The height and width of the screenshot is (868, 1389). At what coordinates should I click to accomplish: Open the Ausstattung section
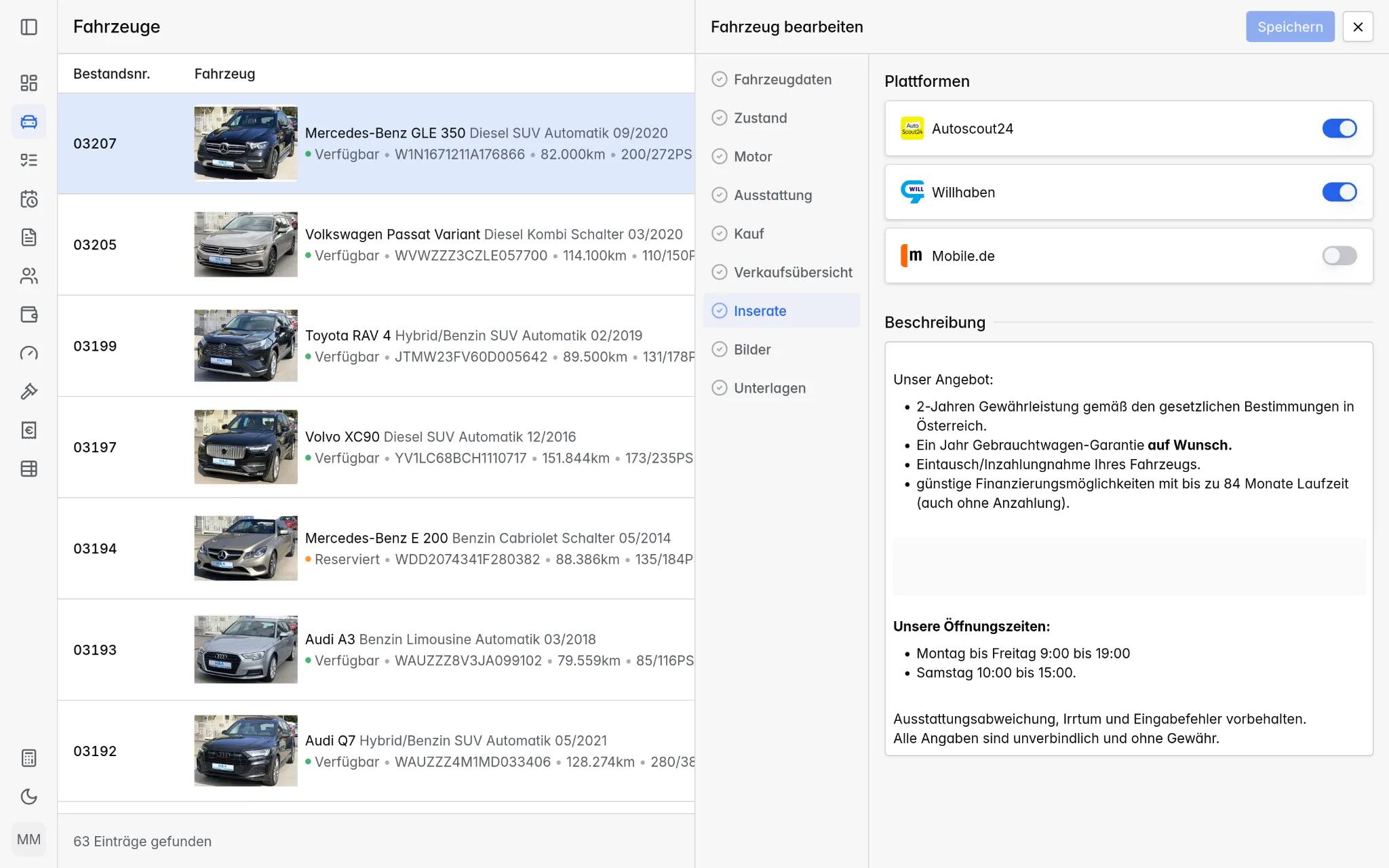point(781,195)
